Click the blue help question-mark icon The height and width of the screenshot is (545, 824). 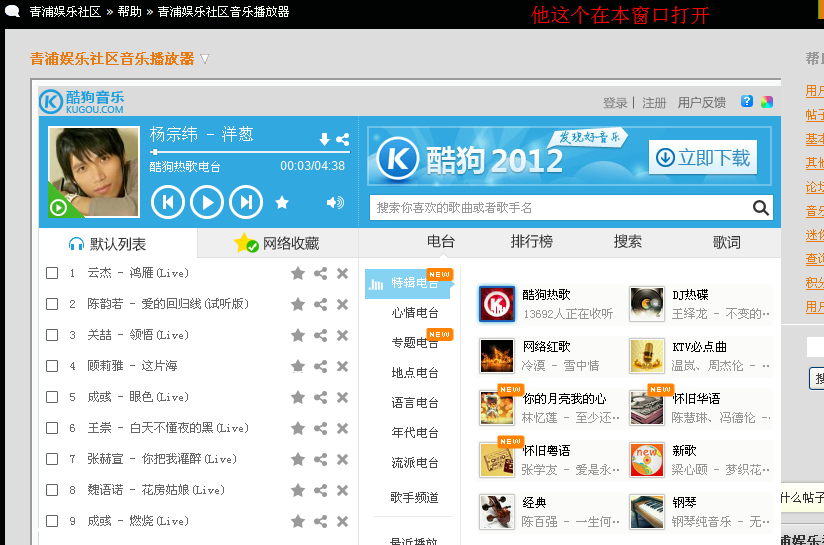[747, 101]
